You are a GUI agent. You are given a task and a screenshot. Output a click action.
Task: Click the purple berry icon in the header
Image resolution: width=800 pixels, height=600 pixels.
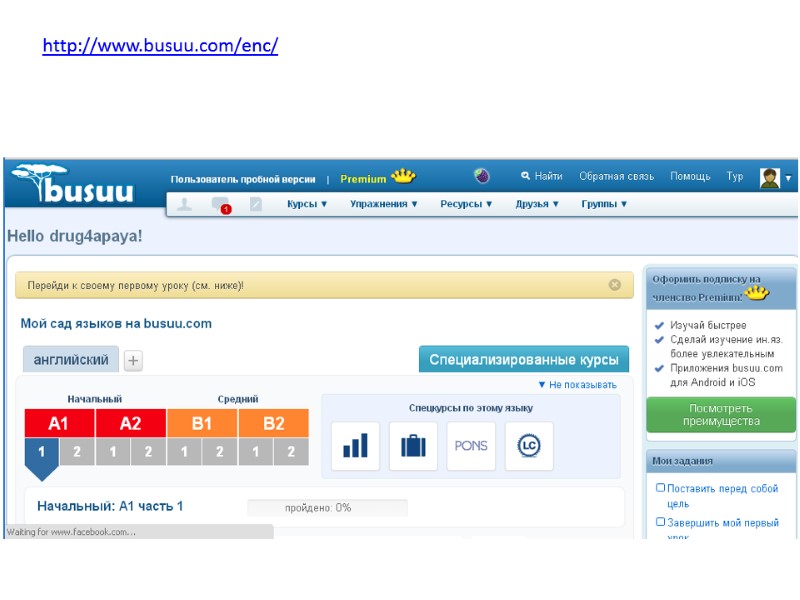pos(482,176)
